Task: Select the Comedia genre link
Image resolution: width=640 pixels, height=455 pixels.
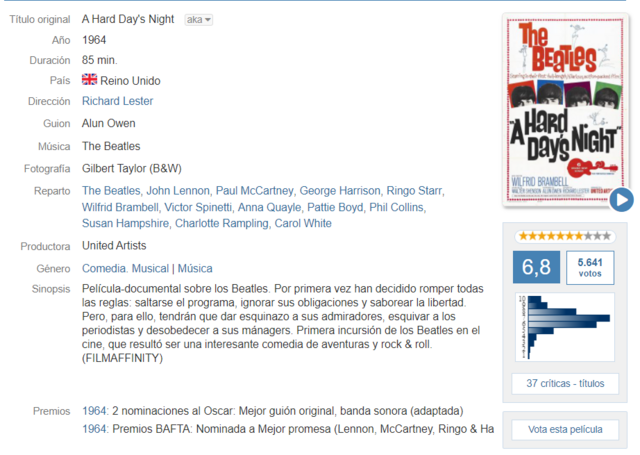Action: [104, 269]
